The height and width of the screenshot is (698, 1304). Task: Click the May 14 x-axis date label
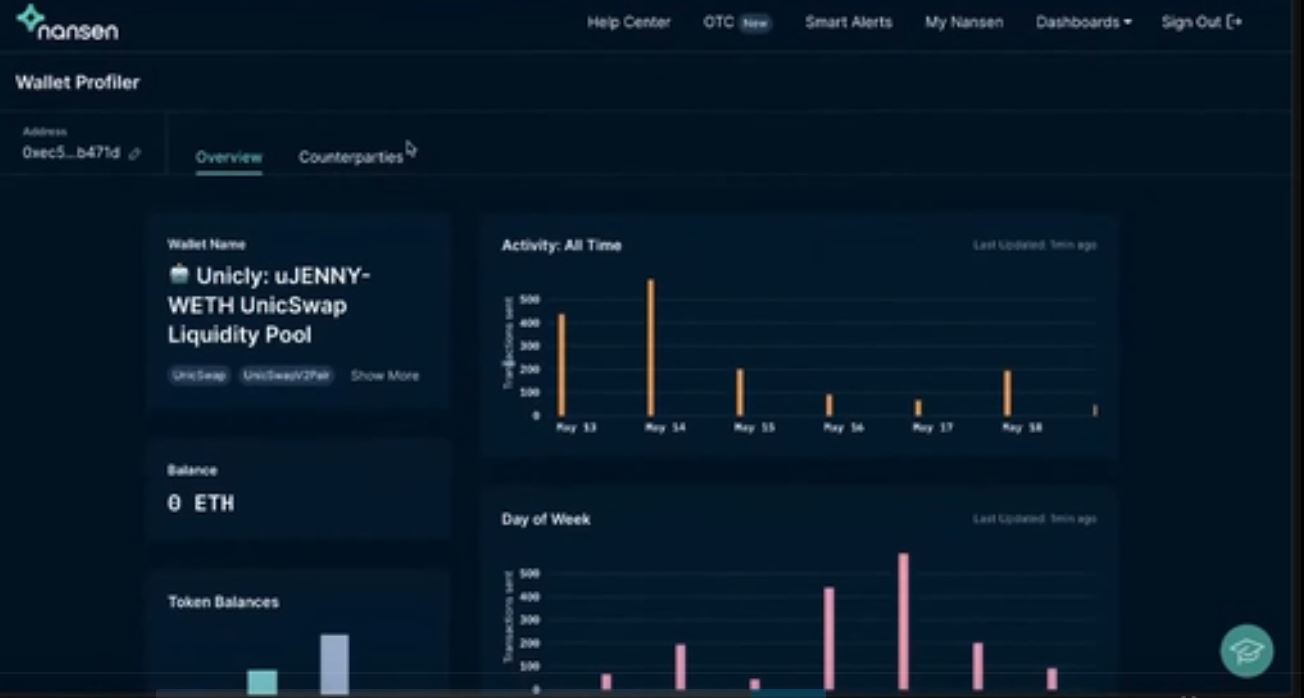click(666, 428)
